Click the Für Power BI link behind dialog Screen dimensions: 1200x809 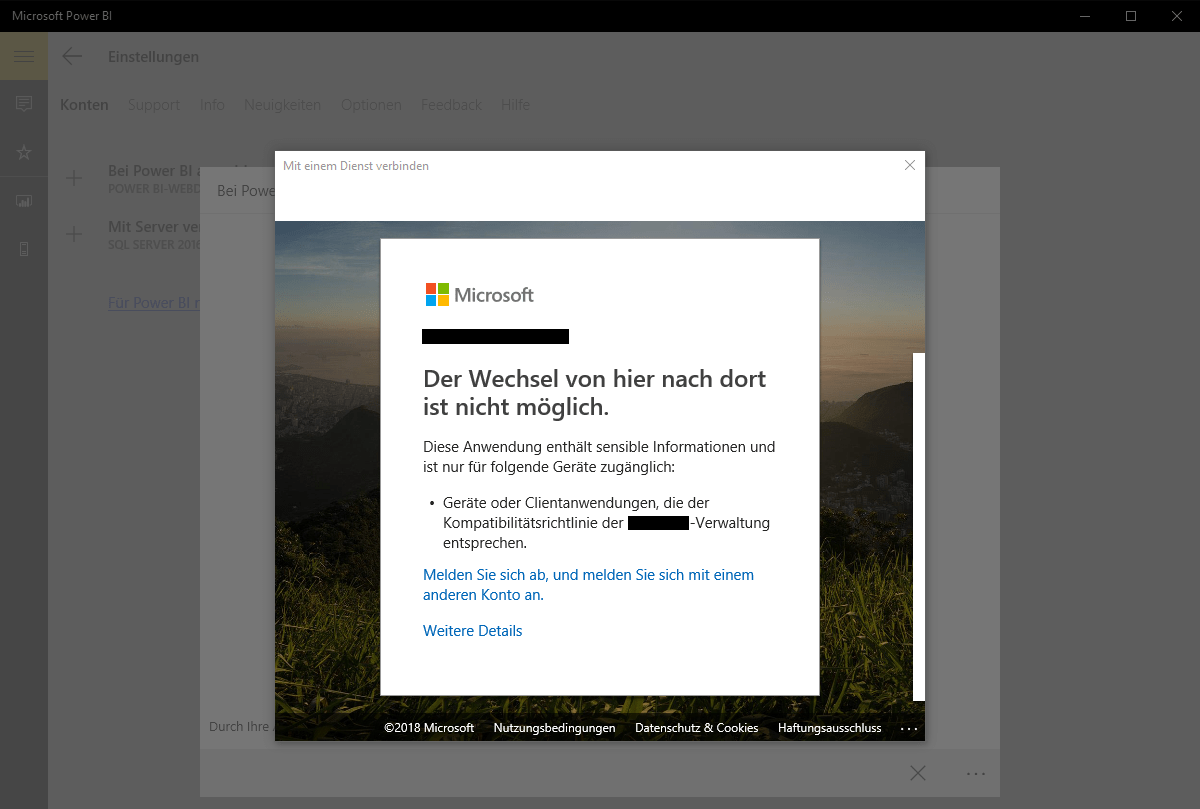154,302
